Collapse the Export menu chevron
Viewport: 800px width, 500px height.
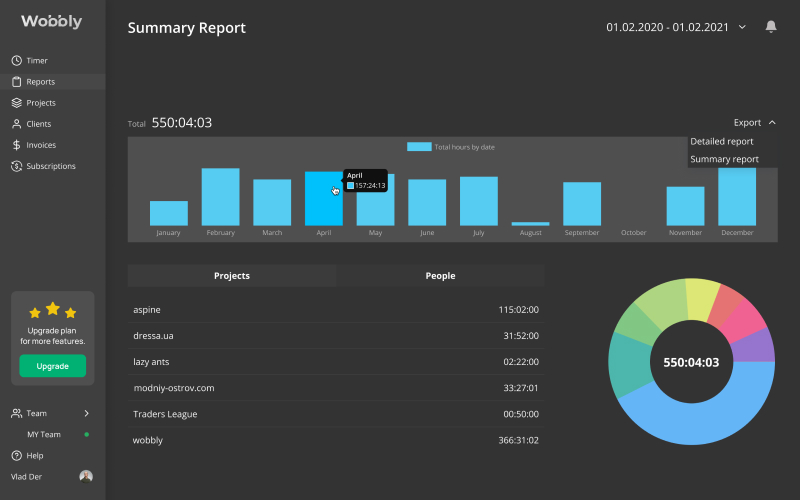point(772,122)
